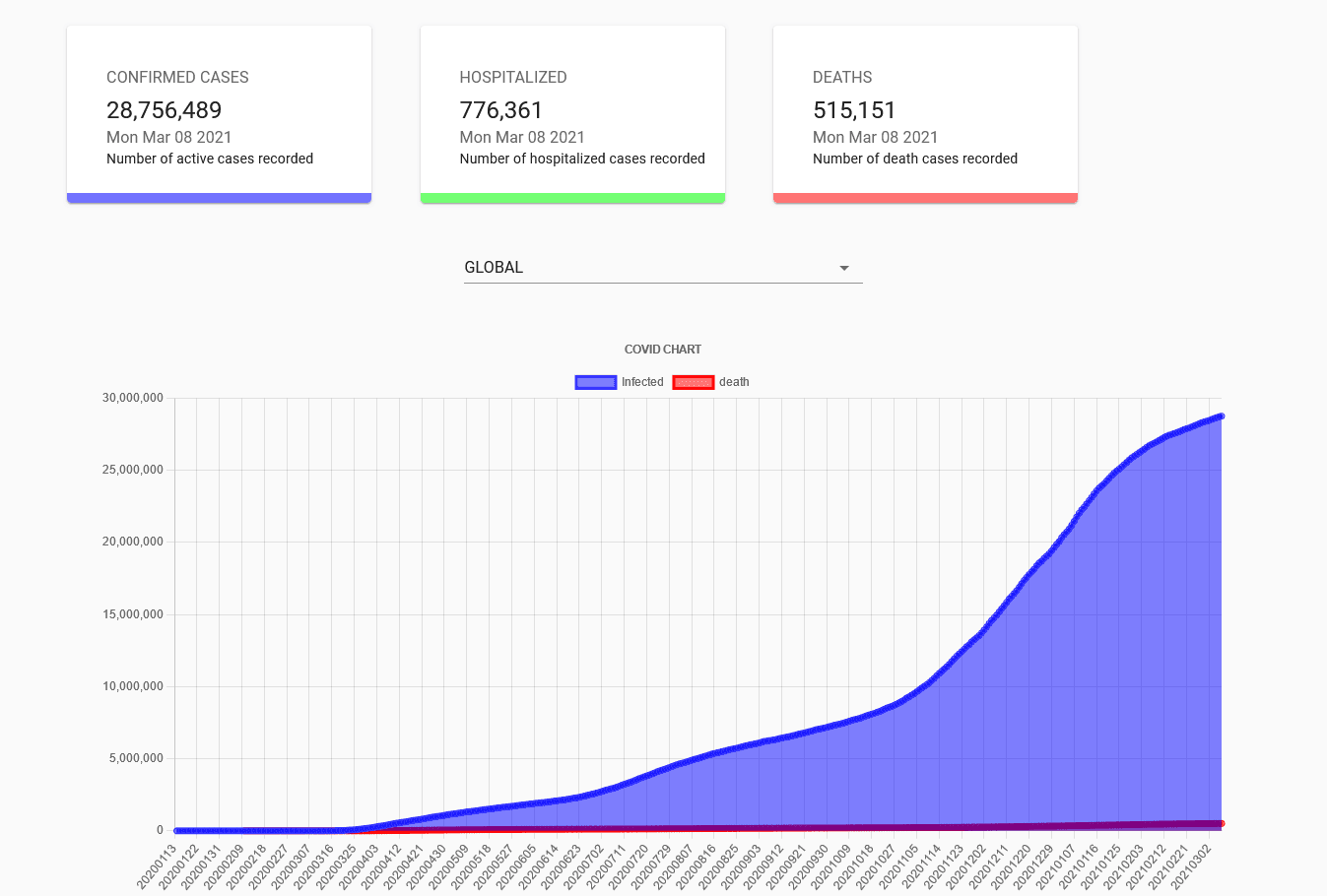Screen dimensions: 1327x896
Task: Click the date under the HOSPITALIZED count
Action: coord(522,137)
